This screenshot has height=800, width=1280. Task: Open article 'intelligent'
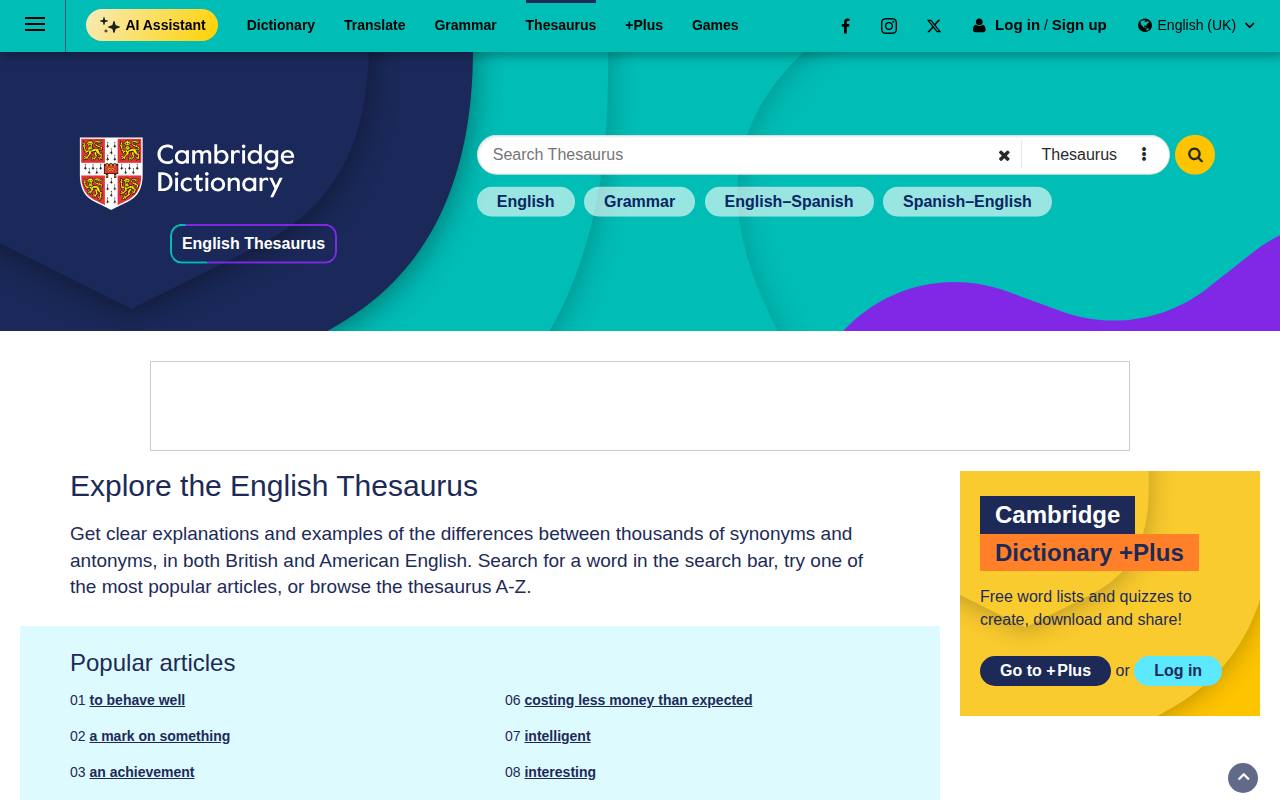(x=557, y=736)
